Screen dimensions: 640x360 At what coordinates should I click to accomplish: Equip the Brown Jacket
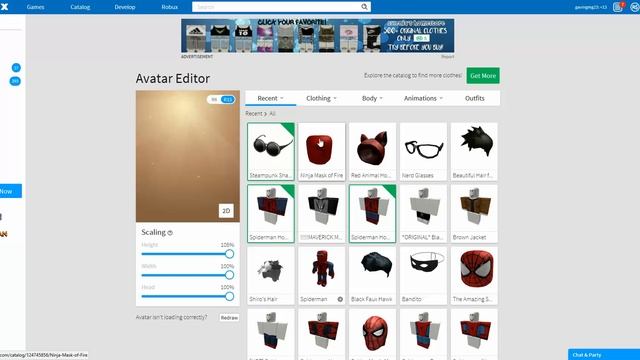pyautogui.click(x=474, y=213)
